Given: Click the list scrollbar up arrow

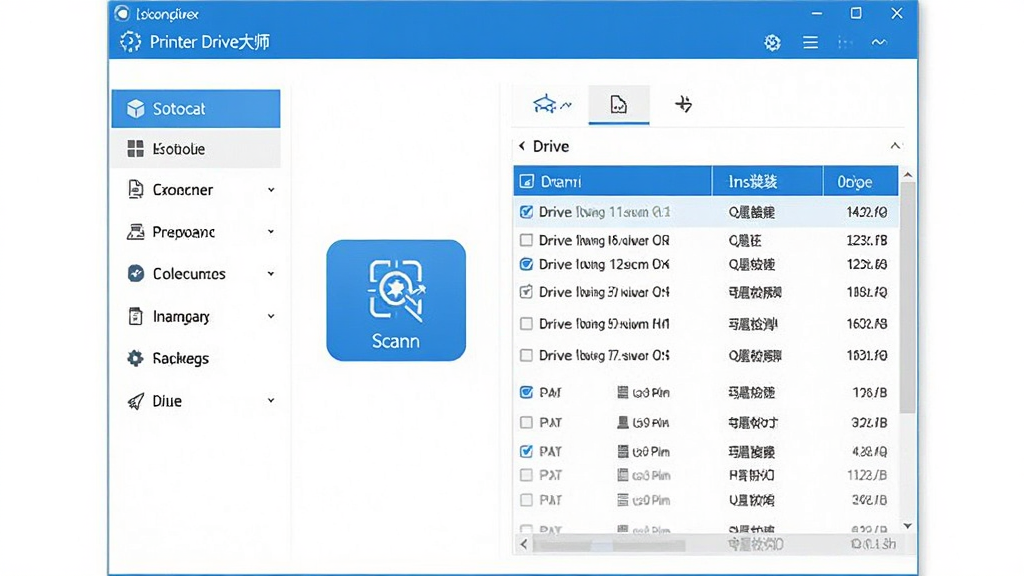Looking at the screenshot, I should pyautogui.click(x=908, y=175).
